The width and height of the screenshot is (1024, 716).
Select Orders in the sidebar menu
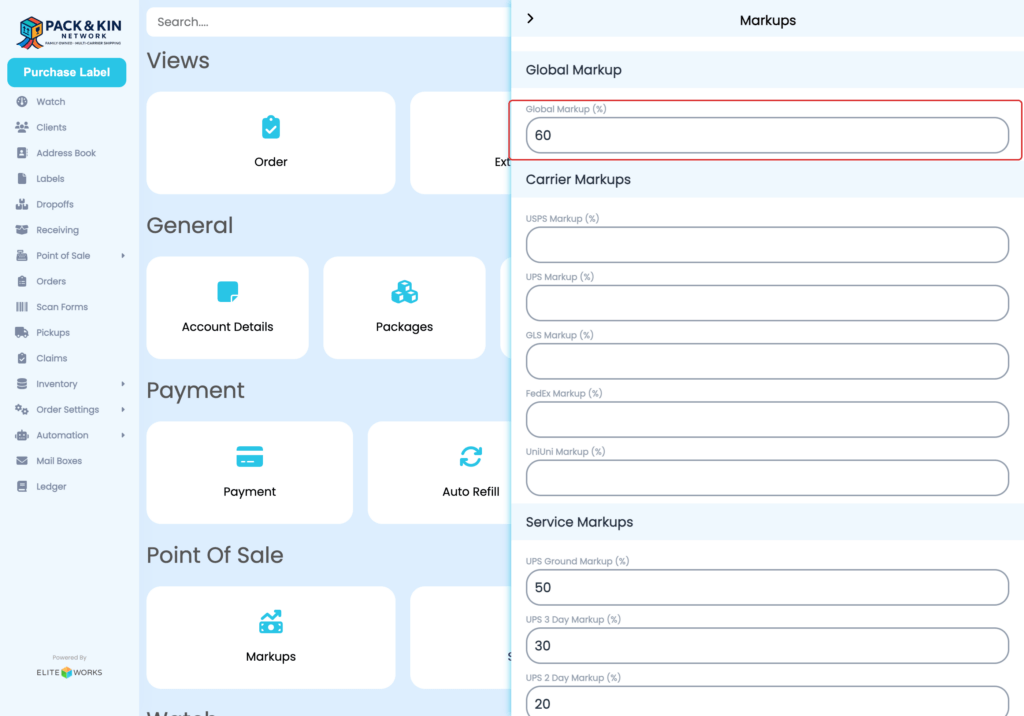pos(22,281)
